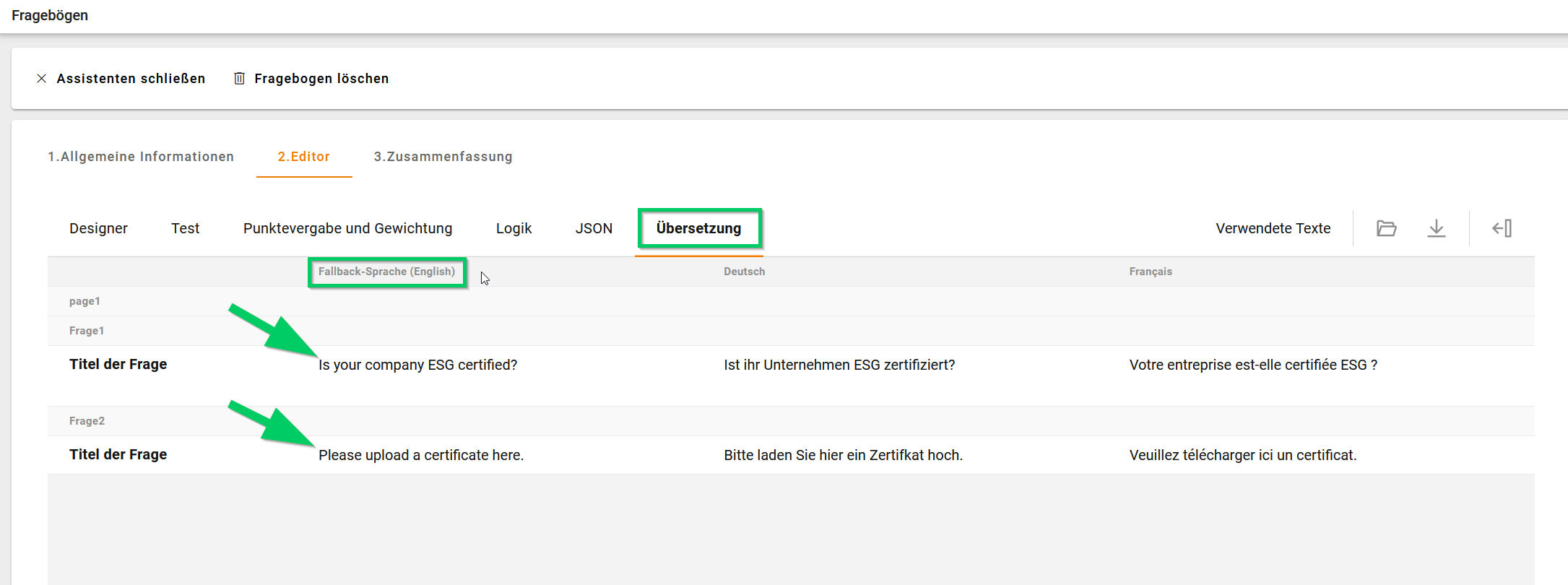Open the Verwendete Texte dropdown

1273,228
